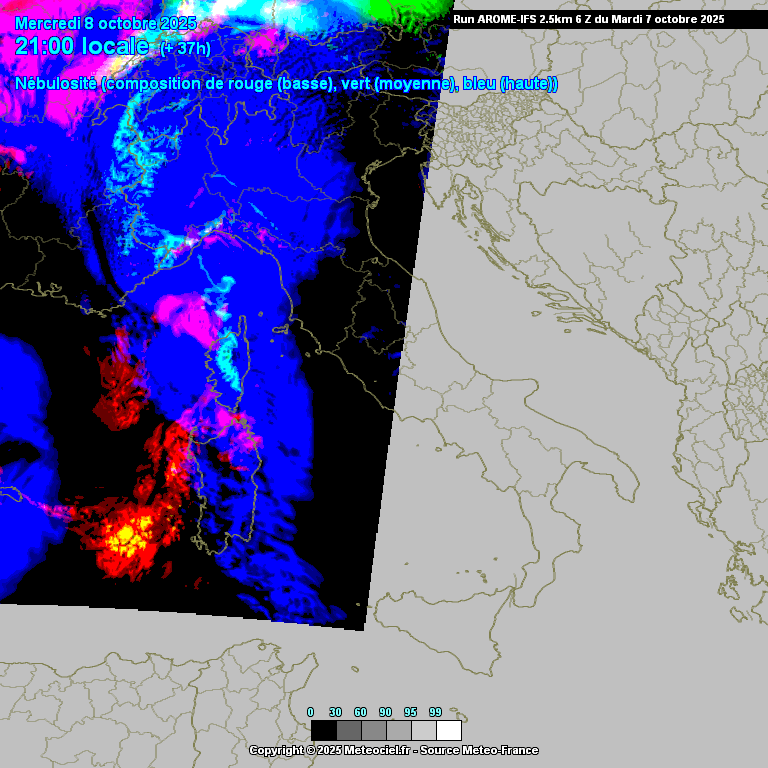Select the darkest gray legend swatch
Screen dimensions: 768x768
[348, 730]
